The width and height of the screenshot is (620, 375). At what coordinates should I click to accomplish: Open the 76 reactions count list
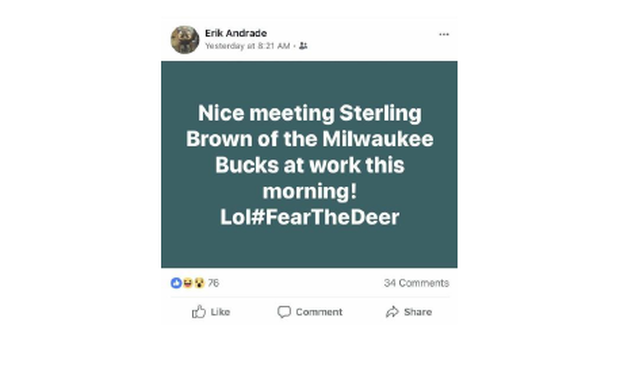pos(213,283)
